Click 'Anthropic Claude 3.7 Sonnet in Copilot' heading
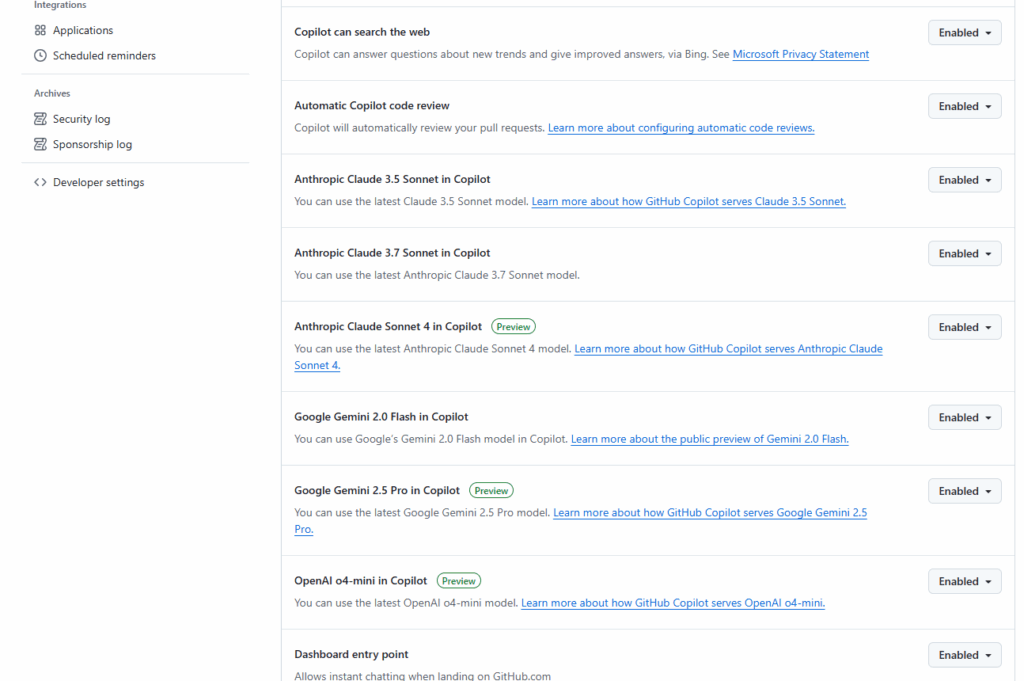 pyautogui.click(x=392, y=253)
